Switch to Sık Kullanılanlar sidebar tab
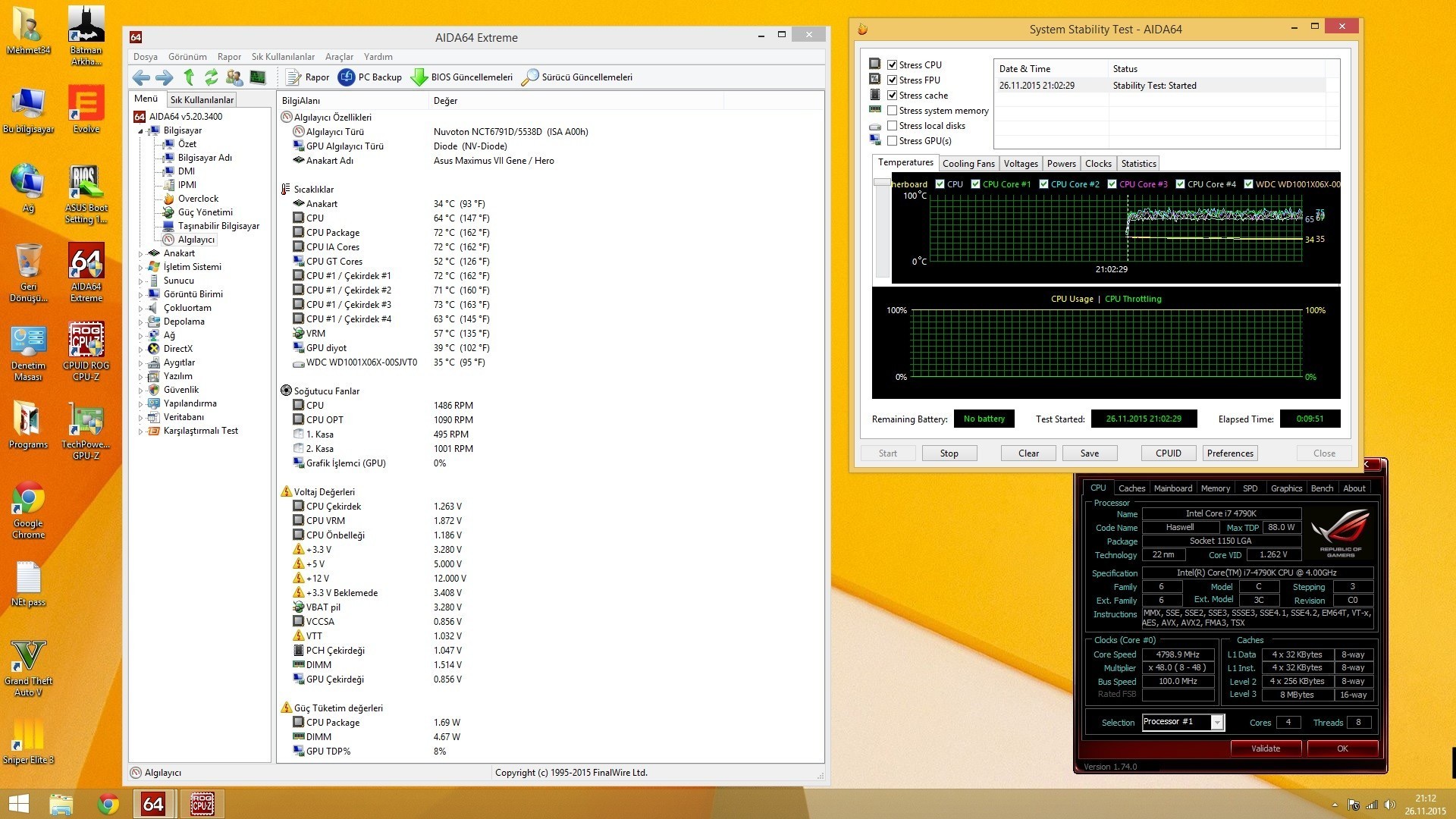The image size is (1456, 819). click(201, 100)
